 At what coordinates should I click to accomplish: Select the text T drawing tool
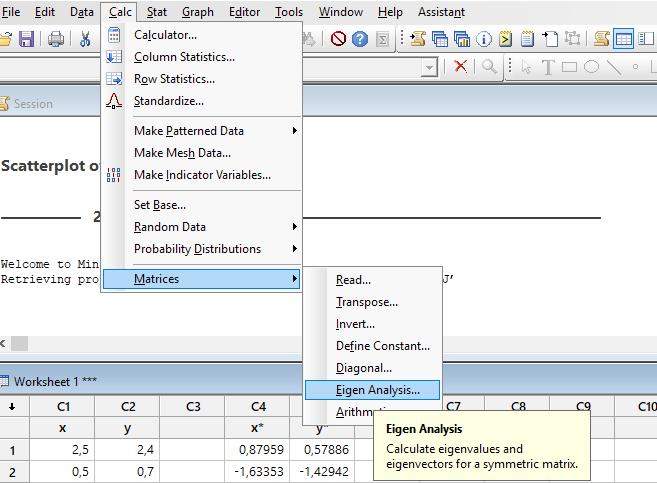coord(548,67)
